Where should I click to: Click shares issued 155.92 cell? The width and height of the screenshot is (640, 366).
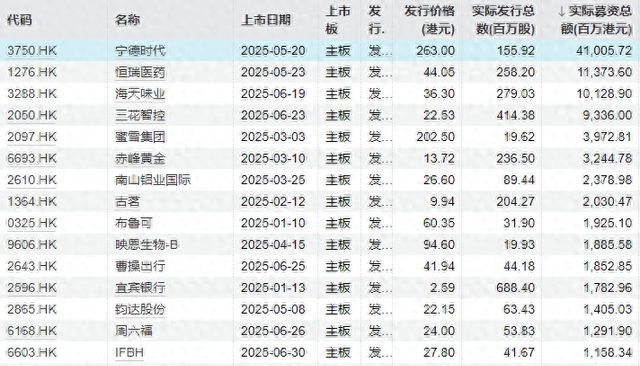tap(516, 51)
